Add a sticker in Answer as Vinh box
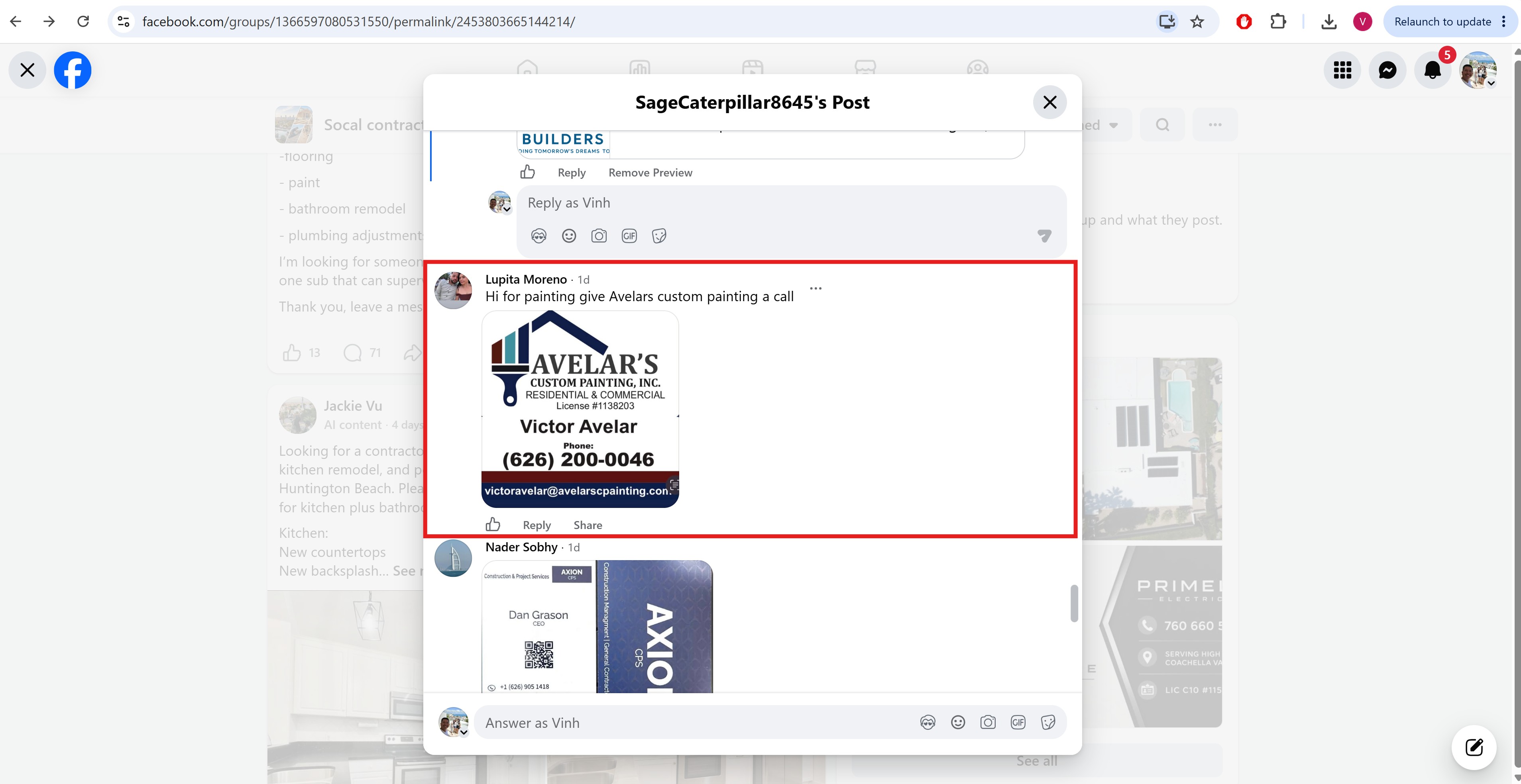 click(x=1048, y=723)
